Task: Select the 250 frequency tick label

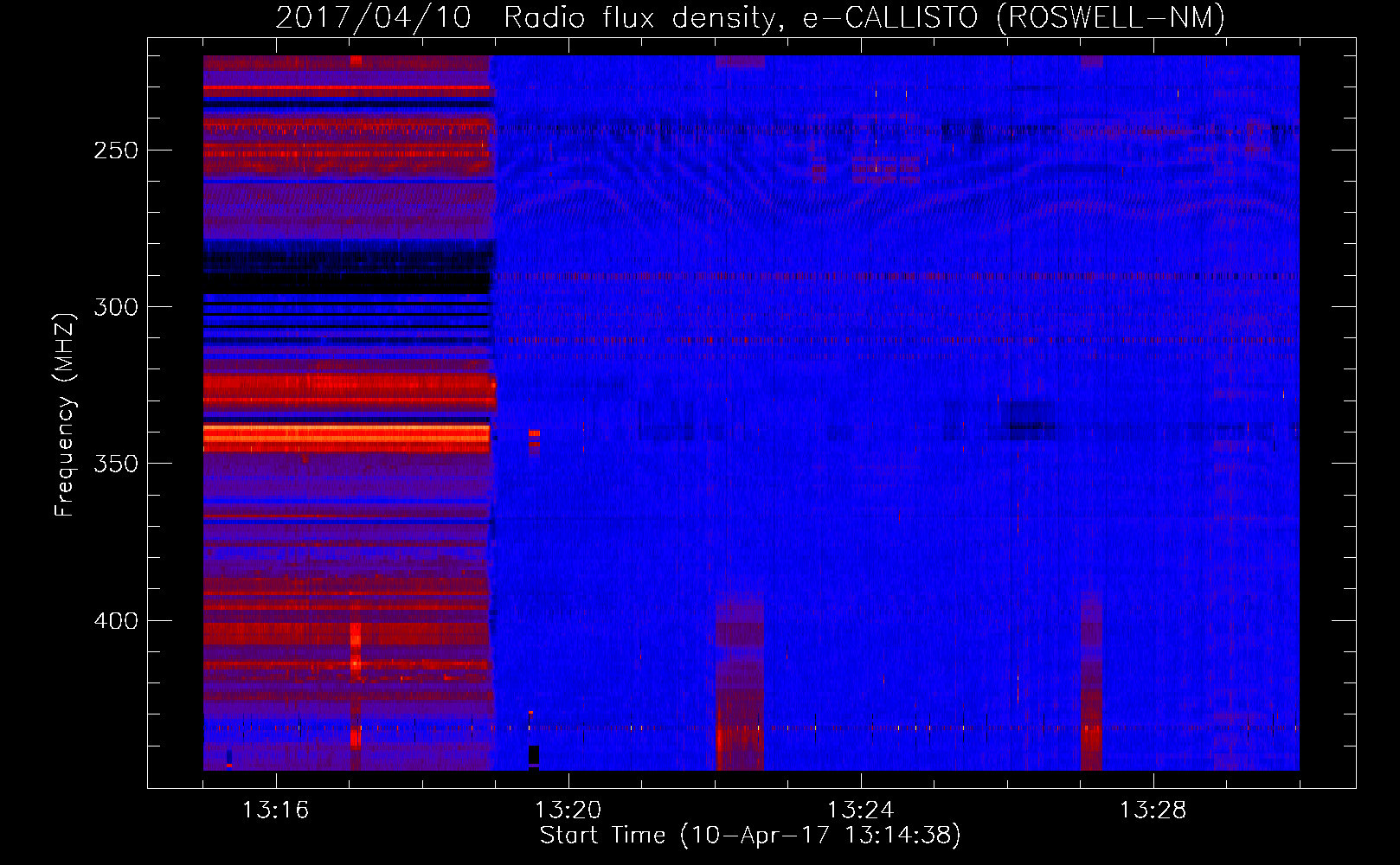Action: pos(116,151)
